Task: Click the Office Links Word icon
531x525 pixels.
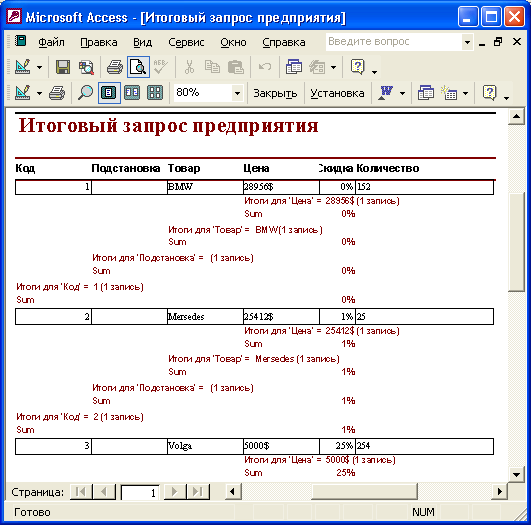Action: [386, 92]
